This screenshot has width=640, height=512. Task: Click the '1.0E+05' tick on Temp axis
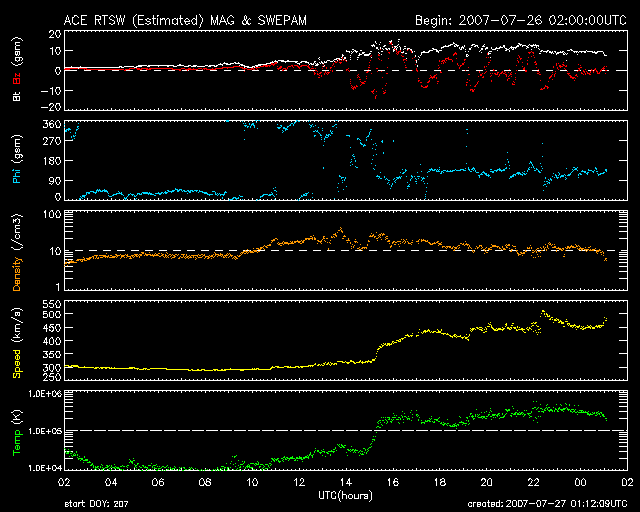pyautogui.click(x=45, y=431)
